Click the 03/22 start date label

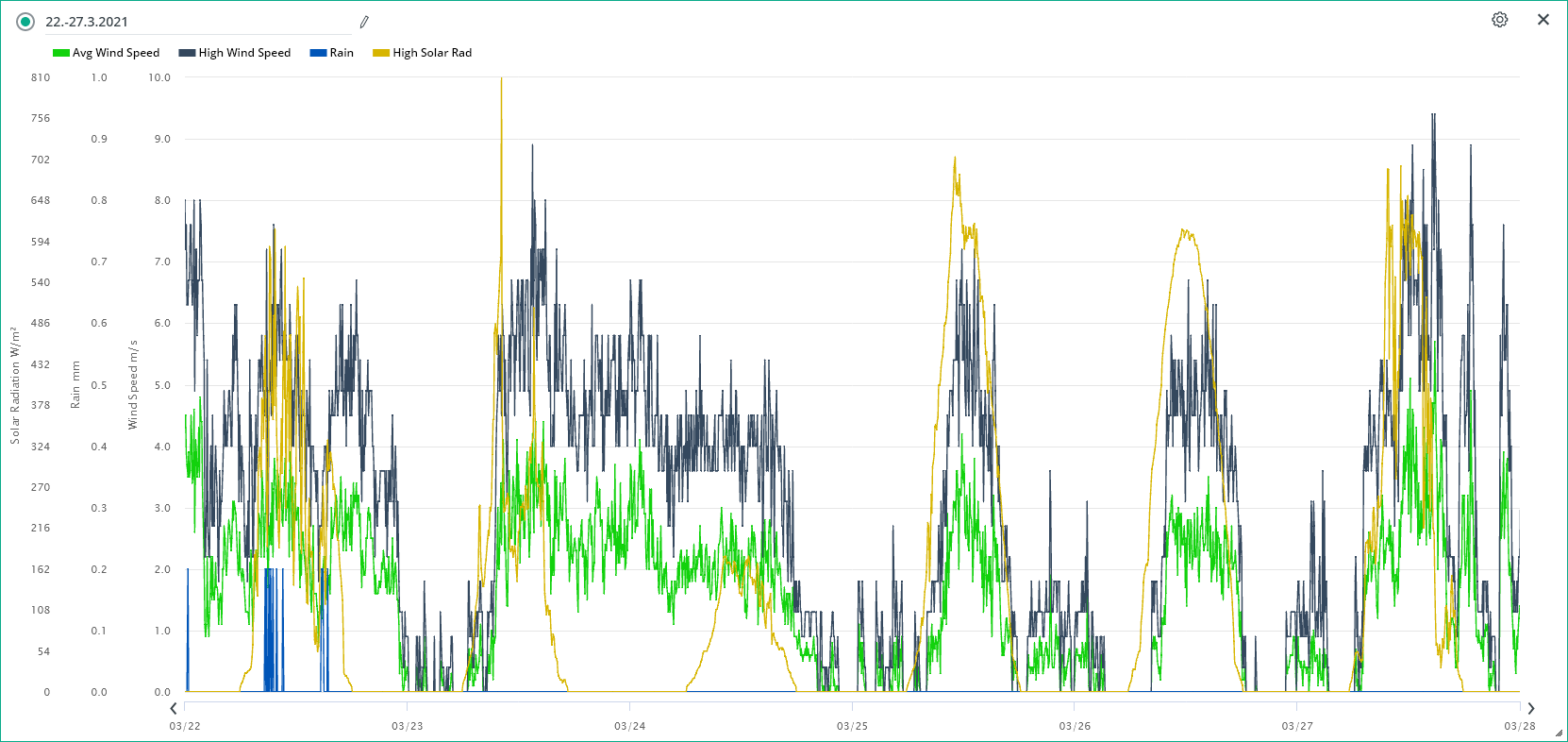click(185, 726)
